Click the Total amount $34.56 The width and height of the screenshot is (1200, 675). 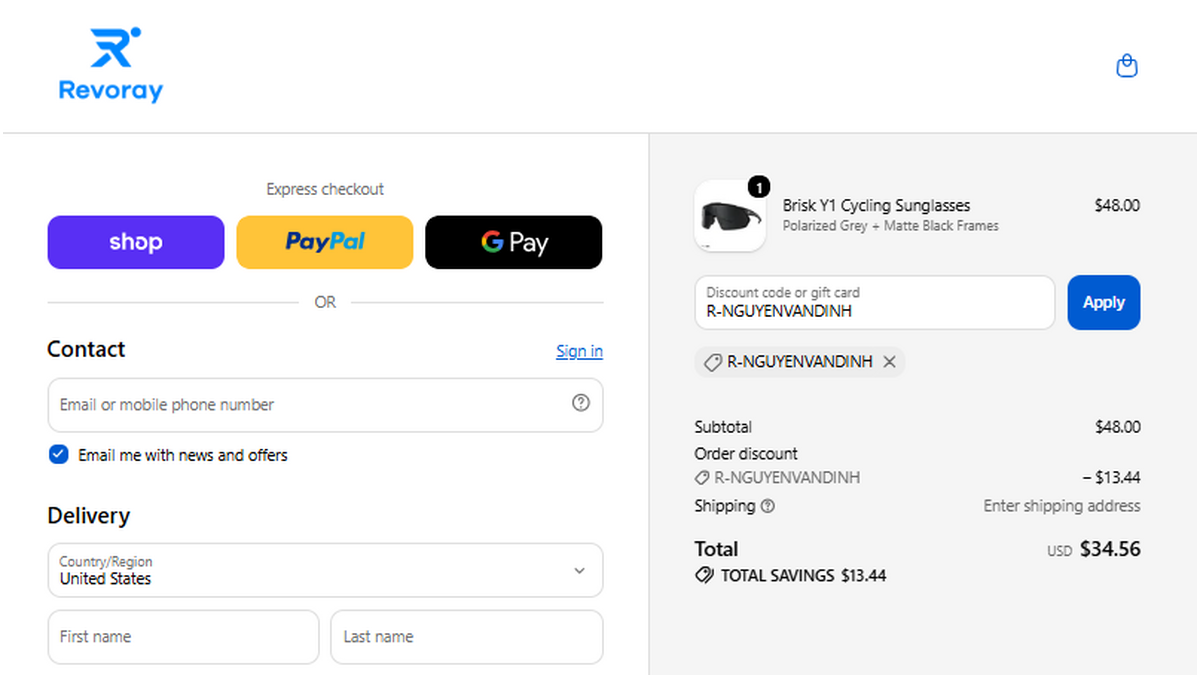[1110, 549]
